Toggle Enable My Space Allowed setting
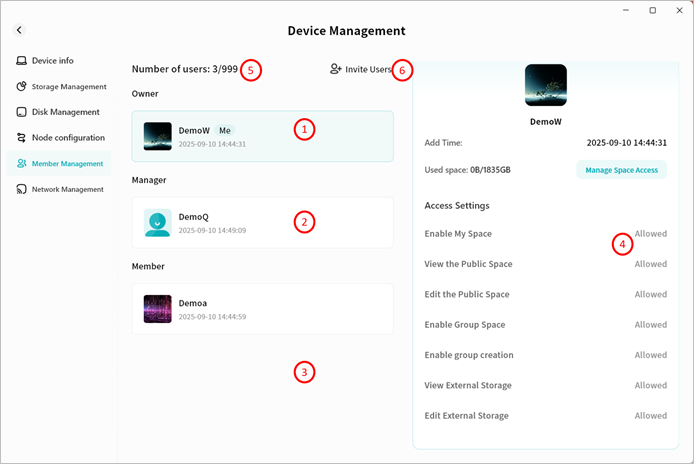The width and height of the screenshot is (694, 464). click(x=650, y=234)
